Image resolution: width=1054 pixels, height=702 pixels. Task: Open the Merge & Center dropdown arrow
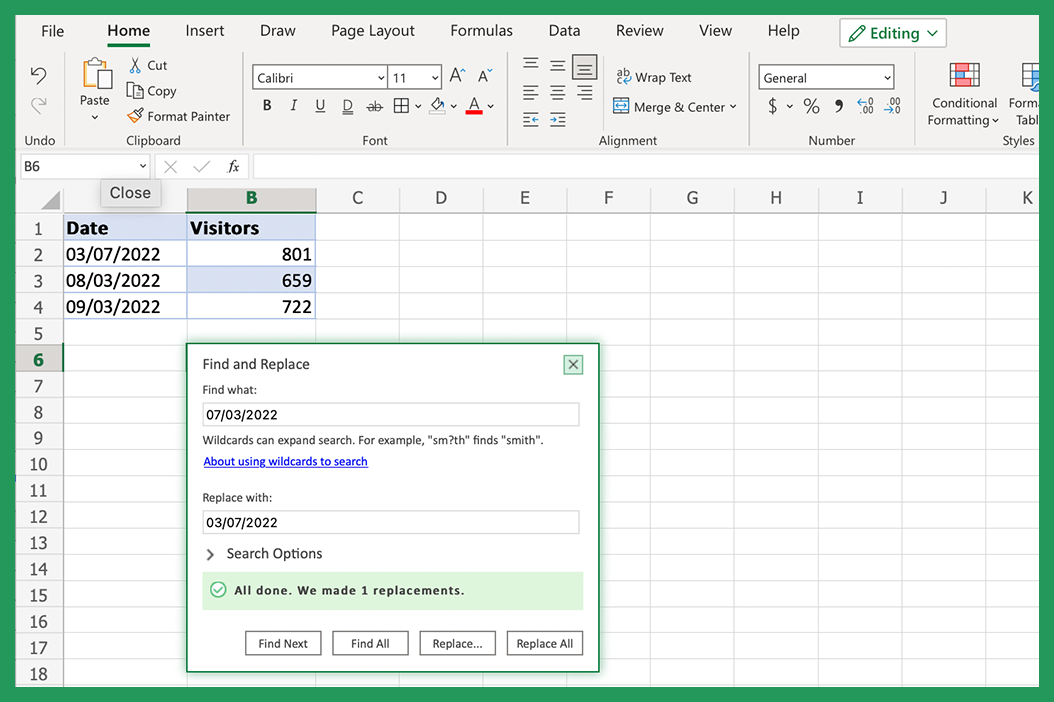733,107
